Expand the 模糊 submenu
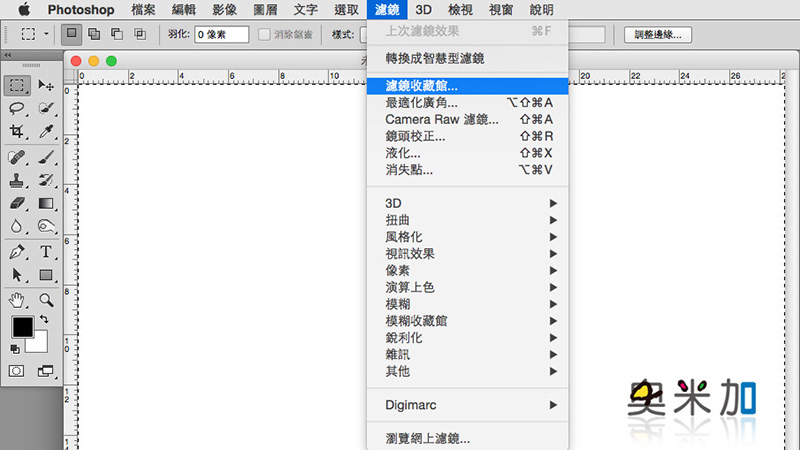This screenshot has height=450, width=800. 467,304
